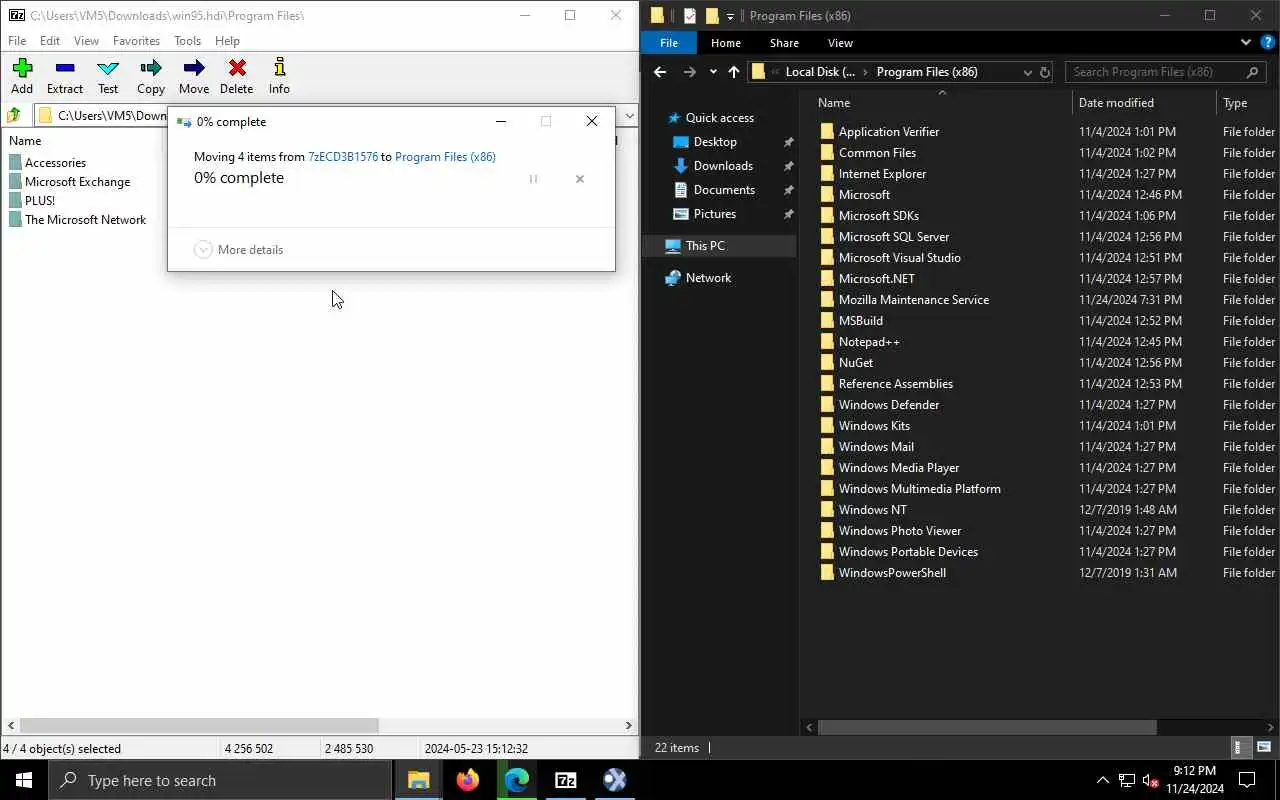Screen dimensions: 1280x800
Task: Open the 7-Zip Edit menu
Action: tap(50, 41)
